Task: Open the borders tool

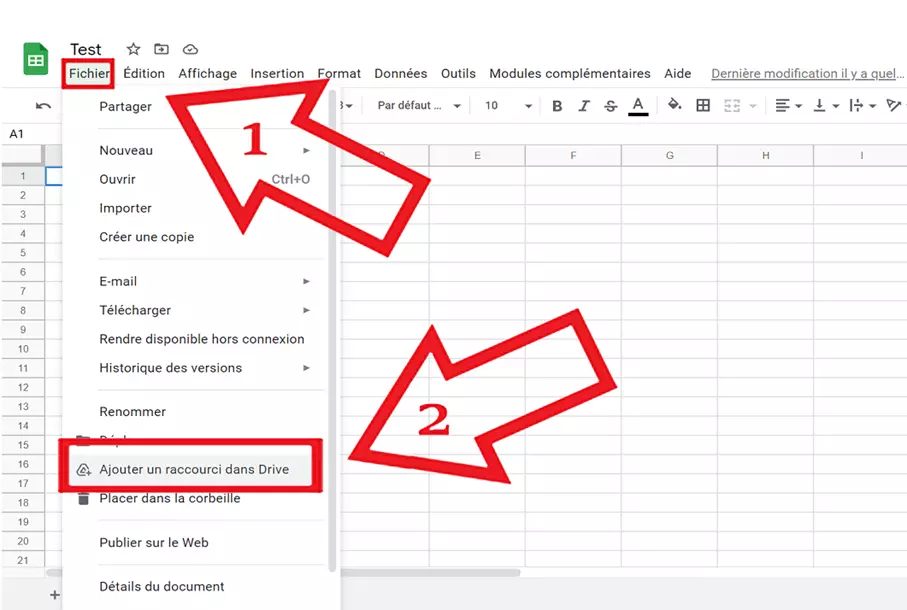Action: (703, 105)
